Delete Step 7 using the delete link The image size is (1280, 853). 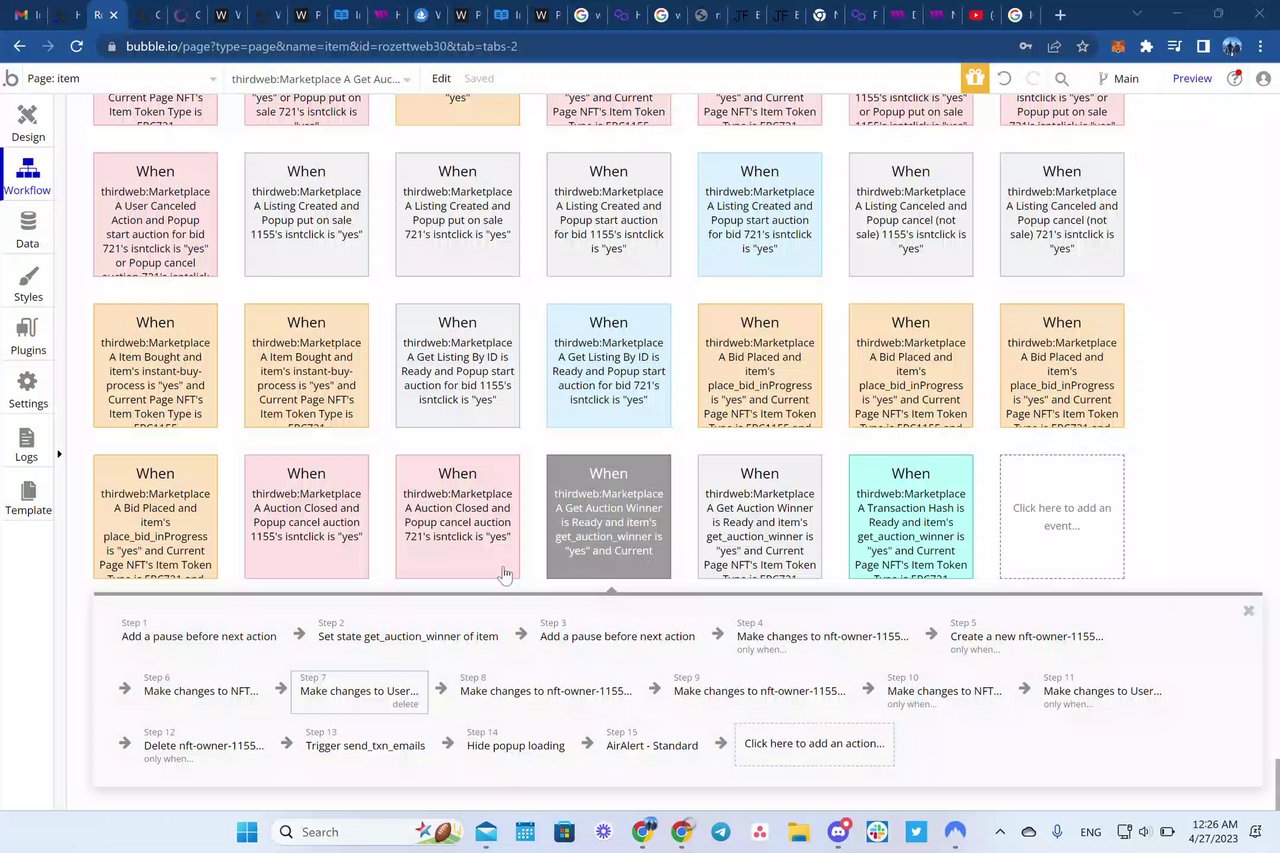point(405,704)
